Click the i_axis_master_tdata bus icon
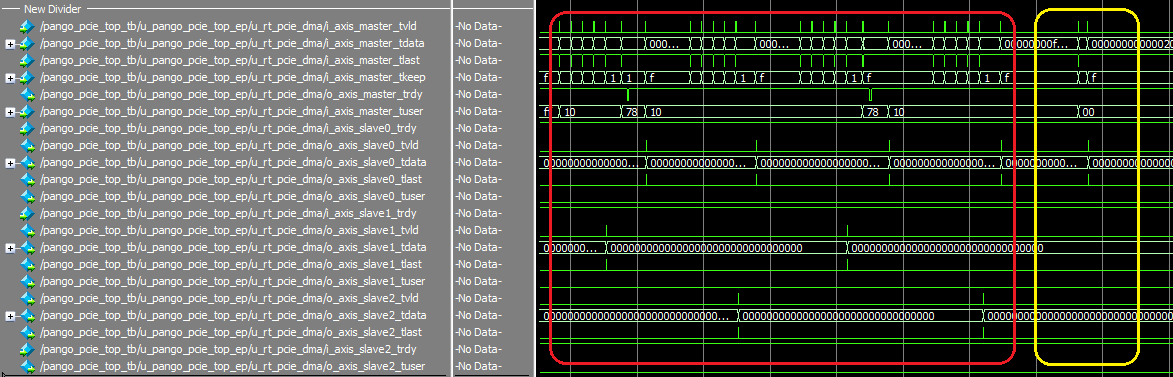Screen dimensions: 1173x377 click(28, 43)
